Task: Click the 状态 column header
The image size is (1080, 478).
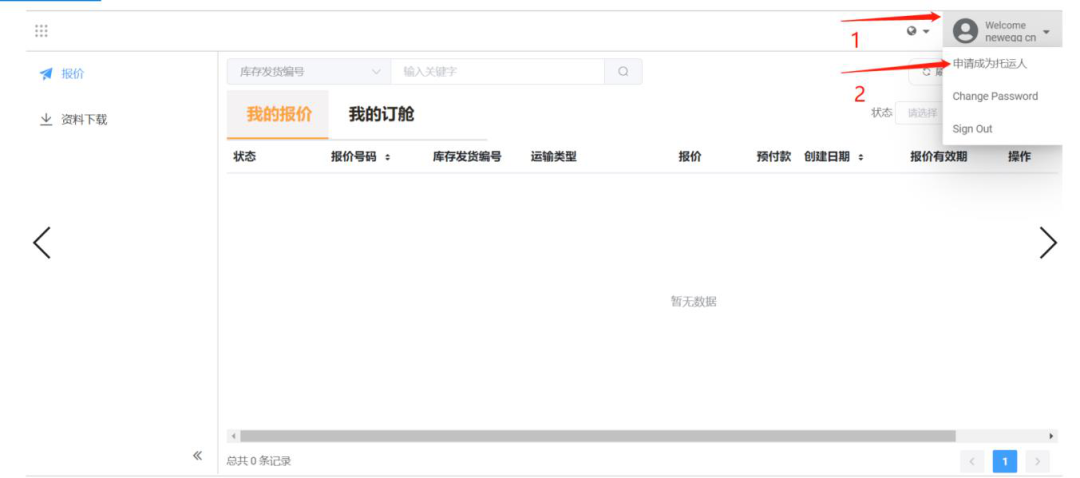Action: pyautogui.click(x=245, y=156)
